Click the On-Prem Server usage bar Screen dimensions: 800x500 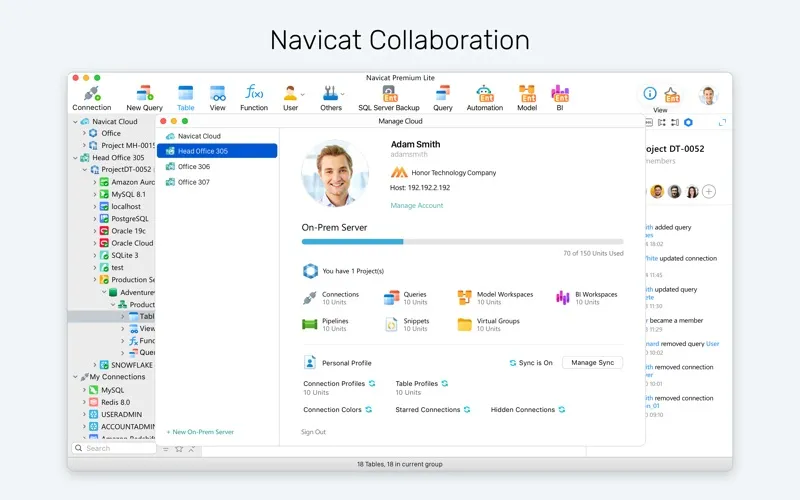pyautogui.click(x=462, y=241)
